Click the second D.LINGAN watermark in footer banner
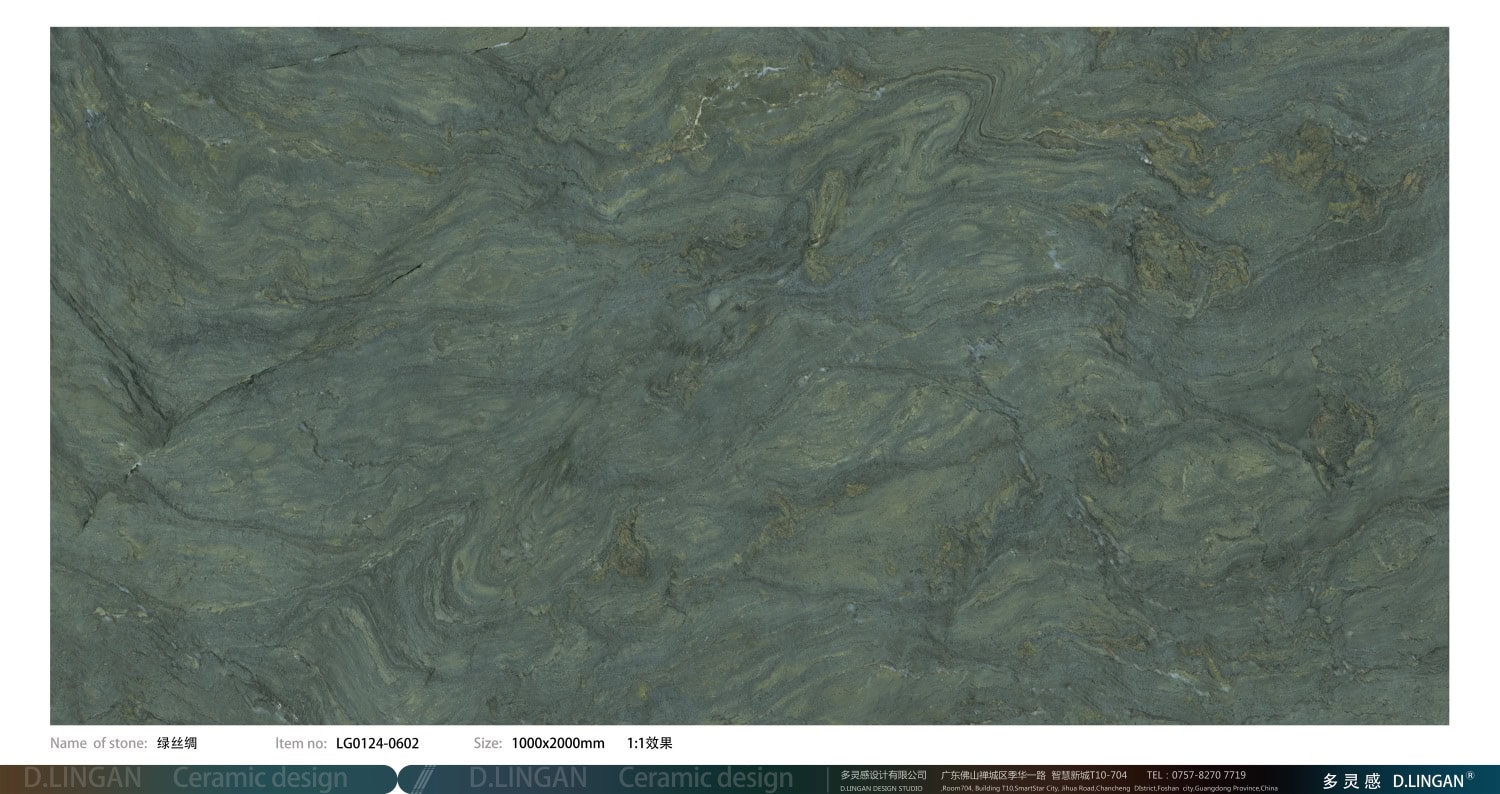 [528, 779]
